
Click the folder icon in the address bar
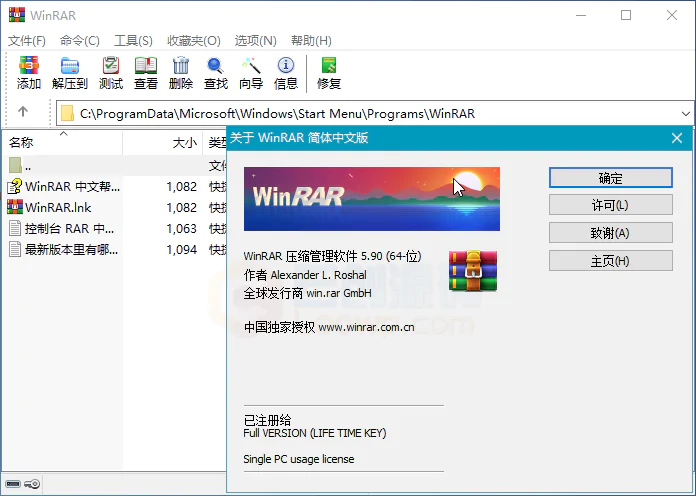[x=67, y=113]
